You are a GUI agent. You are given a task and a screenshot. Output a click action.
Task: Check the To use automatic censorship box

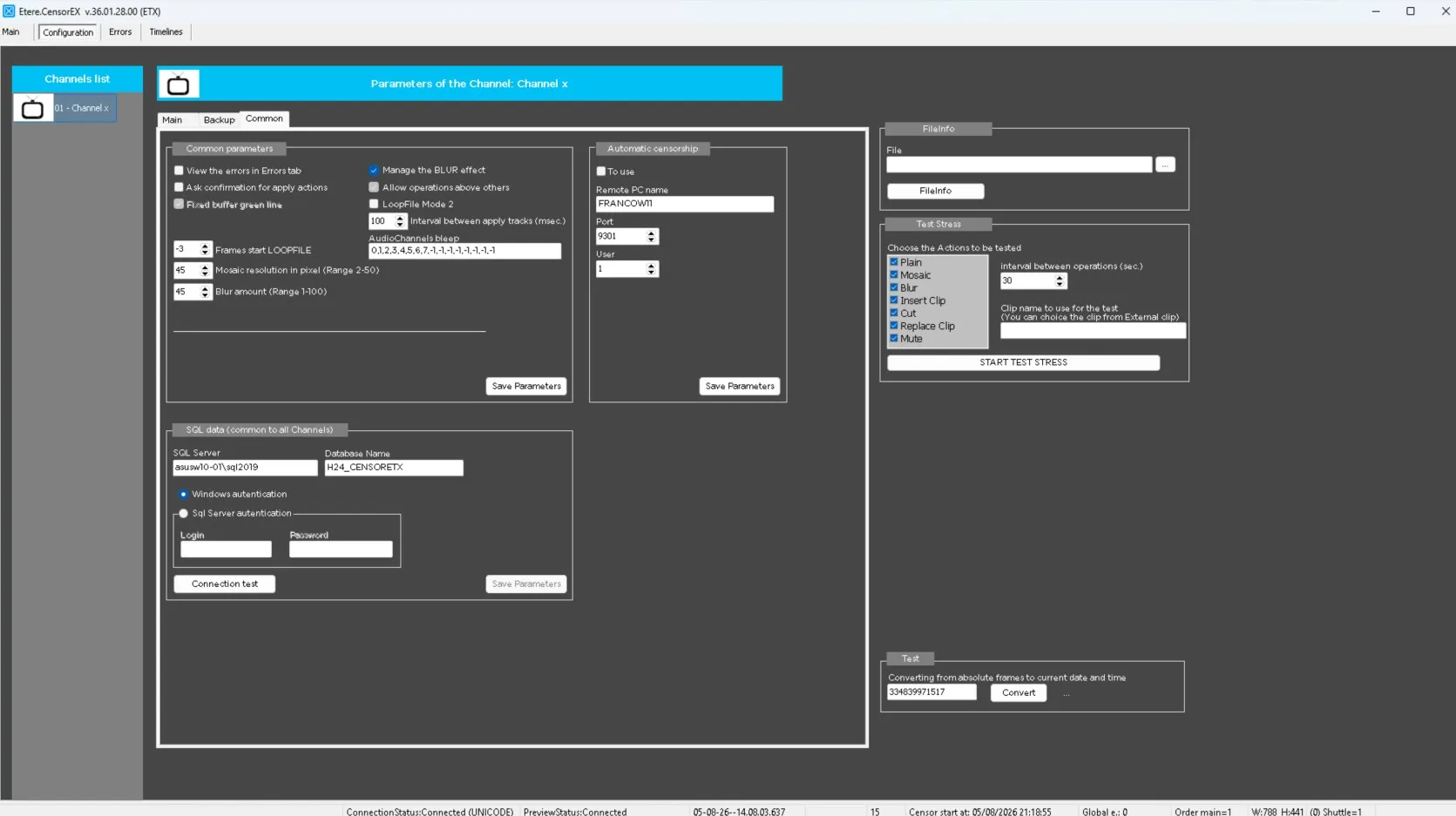pyautogui.click(x=601, y=172)
